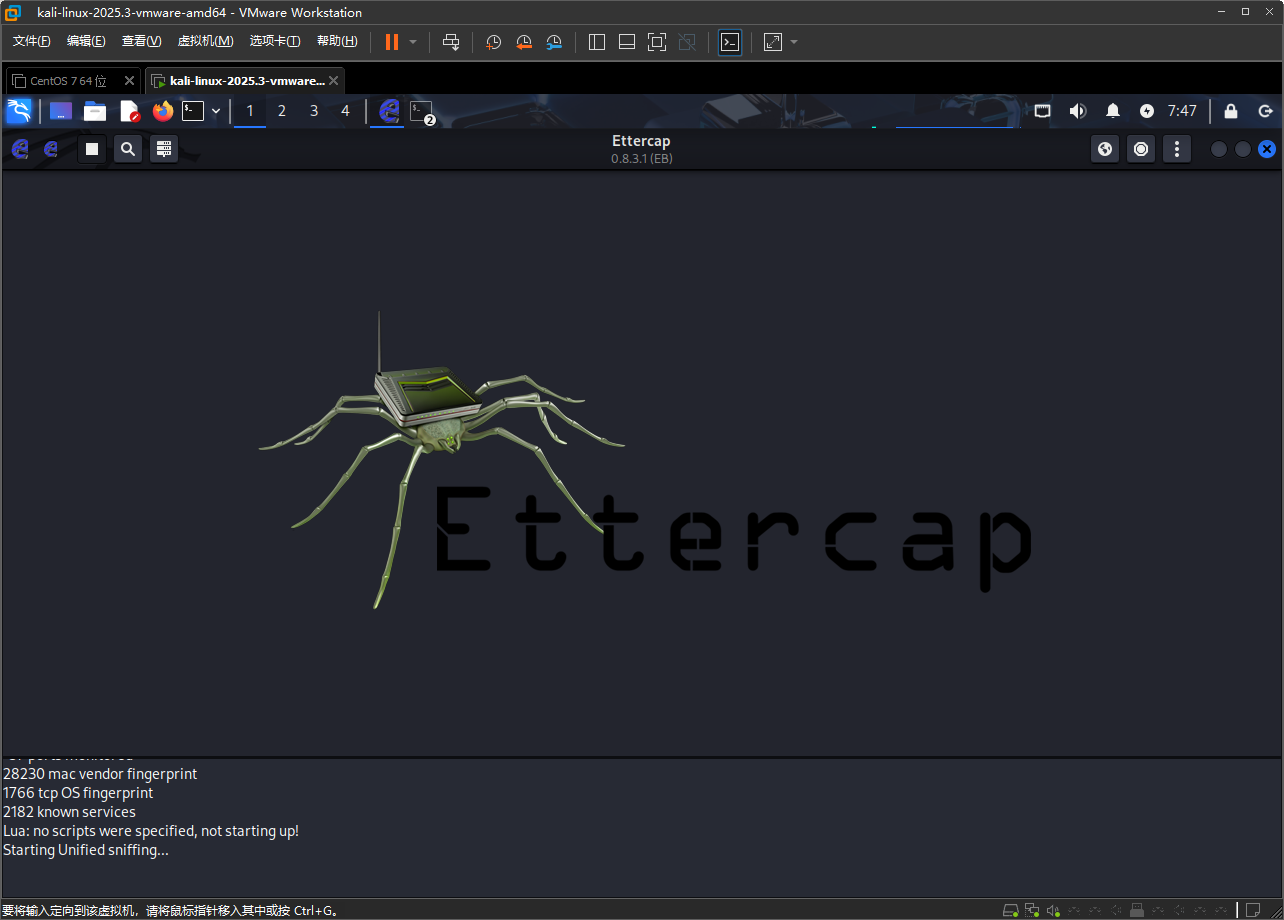Revert the VM to a previous snapshot

pos(524,41)
